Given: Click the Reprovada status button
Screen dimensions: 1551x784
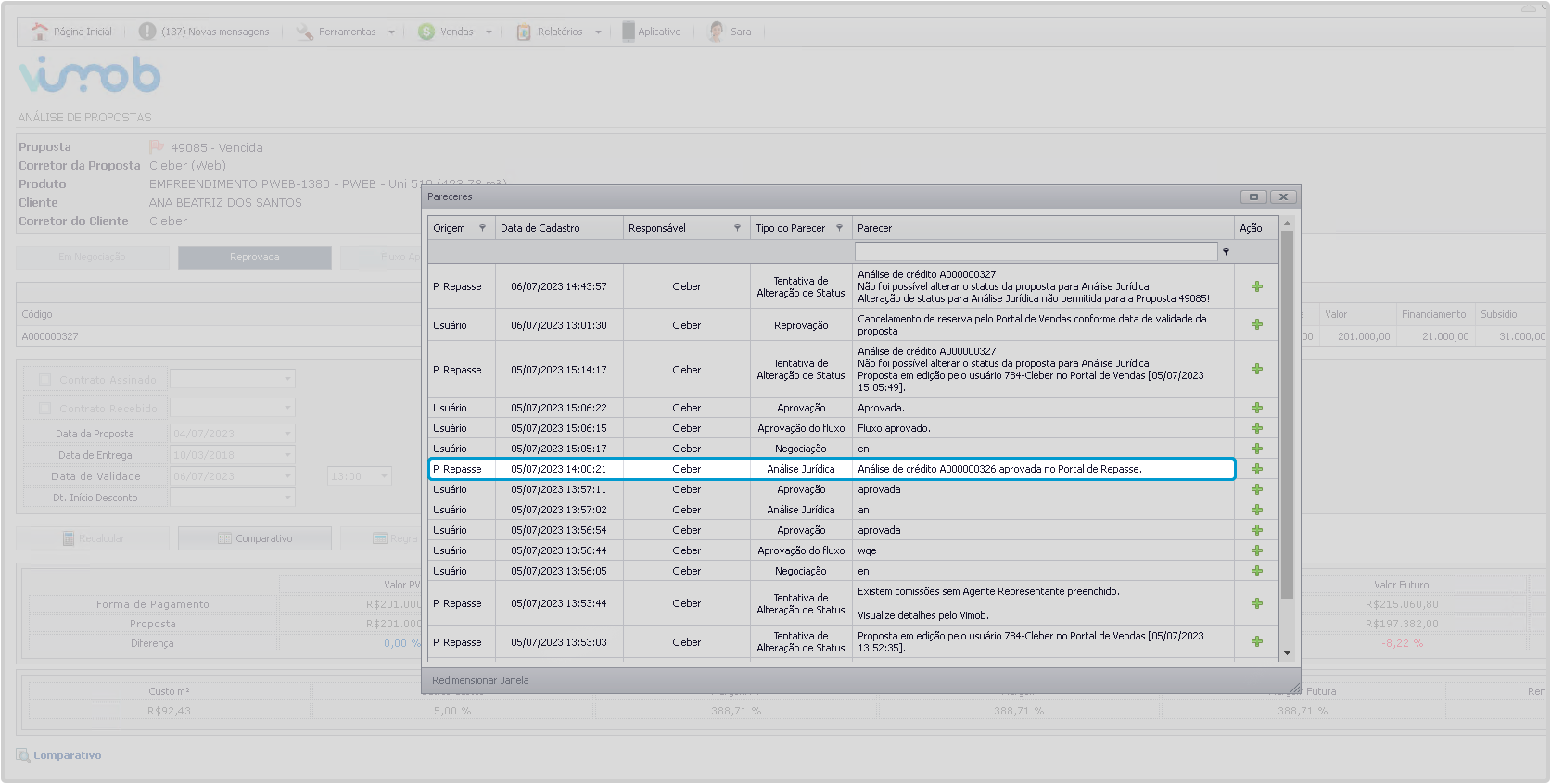Looking at the screenshot, I should point(254,258).
